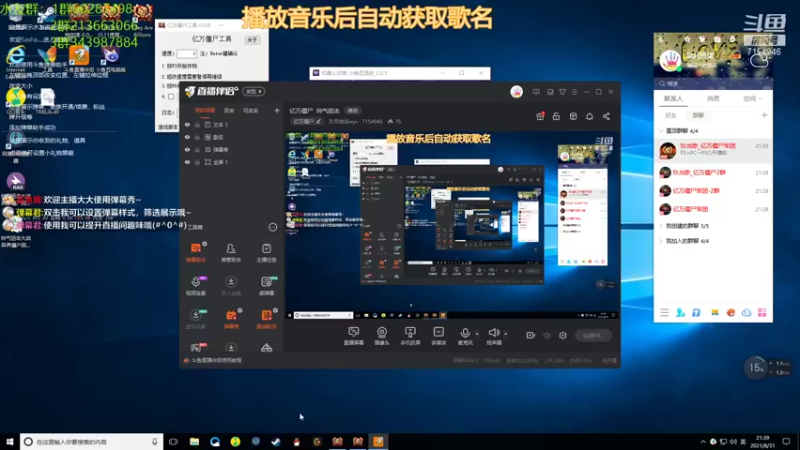Image resolution: width=800 pixels, height=450 pixels.
Task: Collapse 置顶群聊 4/4 group in QQ
Action: [x=661, y=131]
